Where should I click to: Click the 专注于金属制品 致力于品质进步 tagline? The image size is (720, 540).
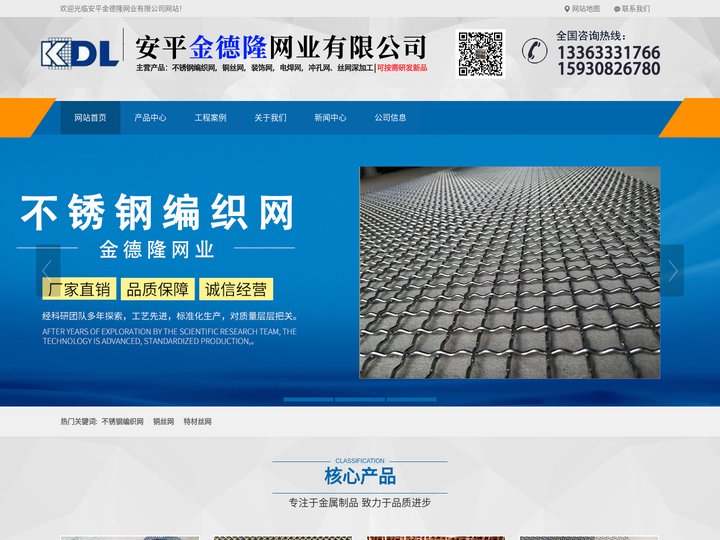click(360, 503)
